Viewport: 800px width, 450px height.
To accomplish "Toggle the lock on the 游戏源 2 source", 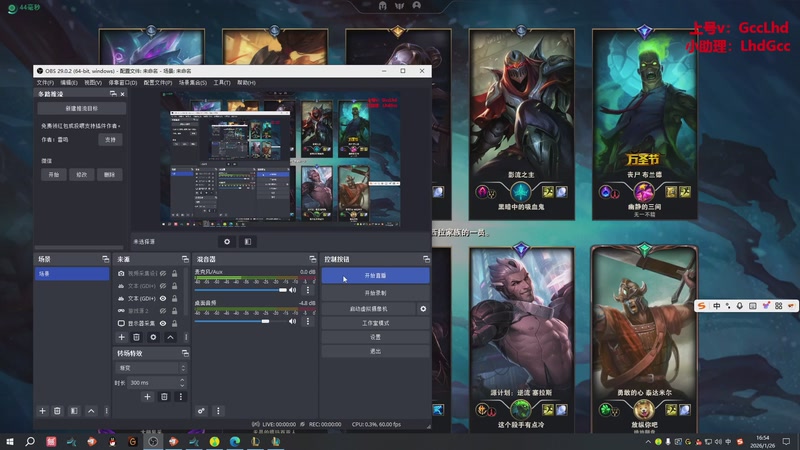I will pyautogui.click(x=174, y=311).
